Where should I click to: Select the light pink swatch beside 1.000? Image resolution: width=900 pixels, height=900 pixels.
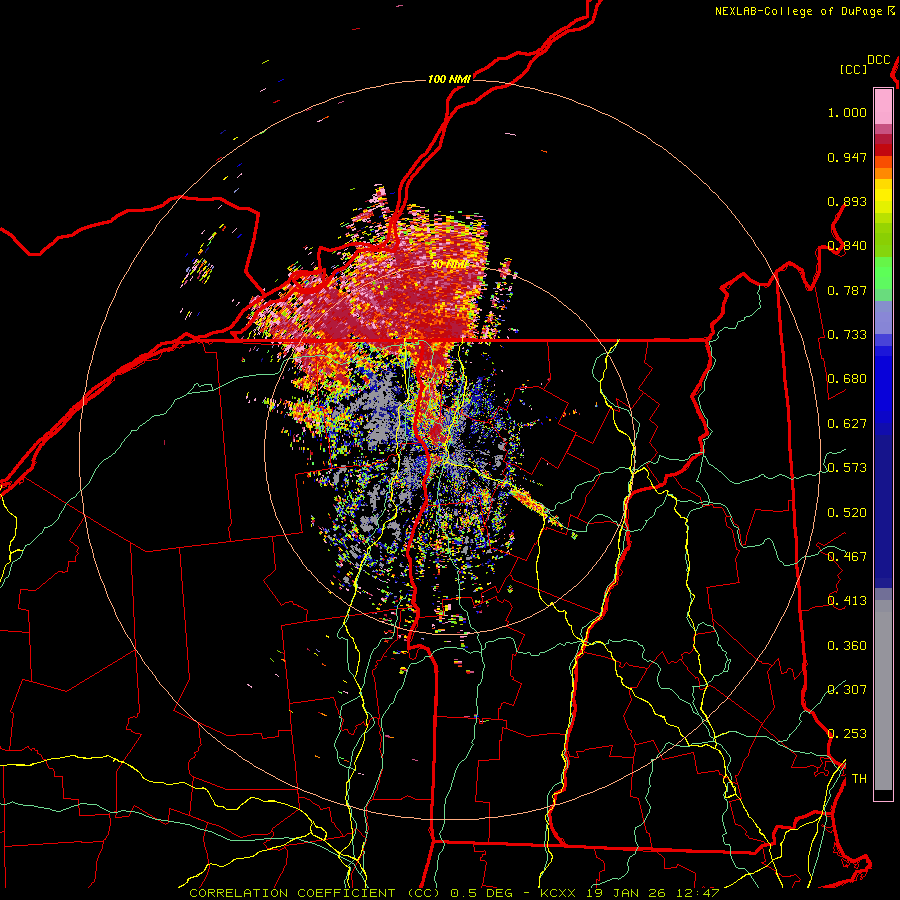(883, 107)
